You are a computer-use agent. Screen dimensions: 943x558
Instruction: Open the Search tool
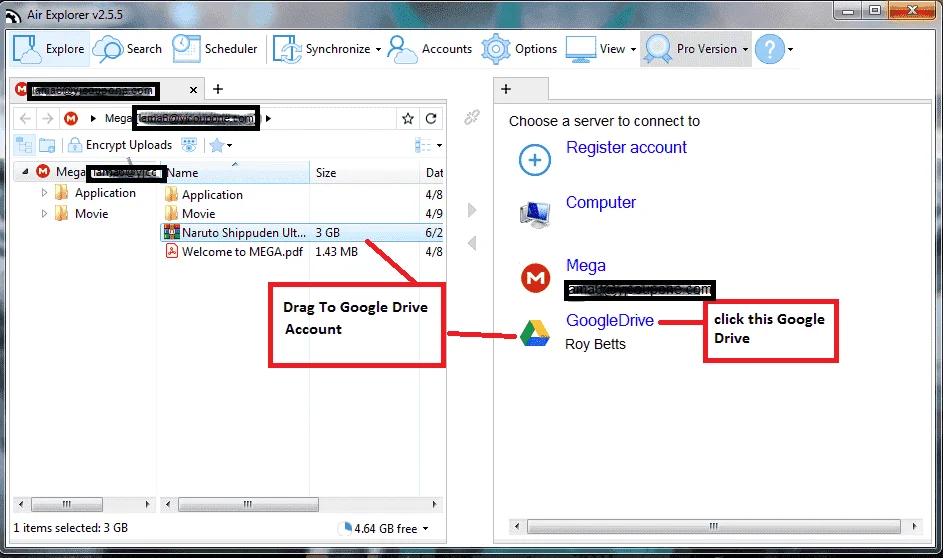point(128,49)
